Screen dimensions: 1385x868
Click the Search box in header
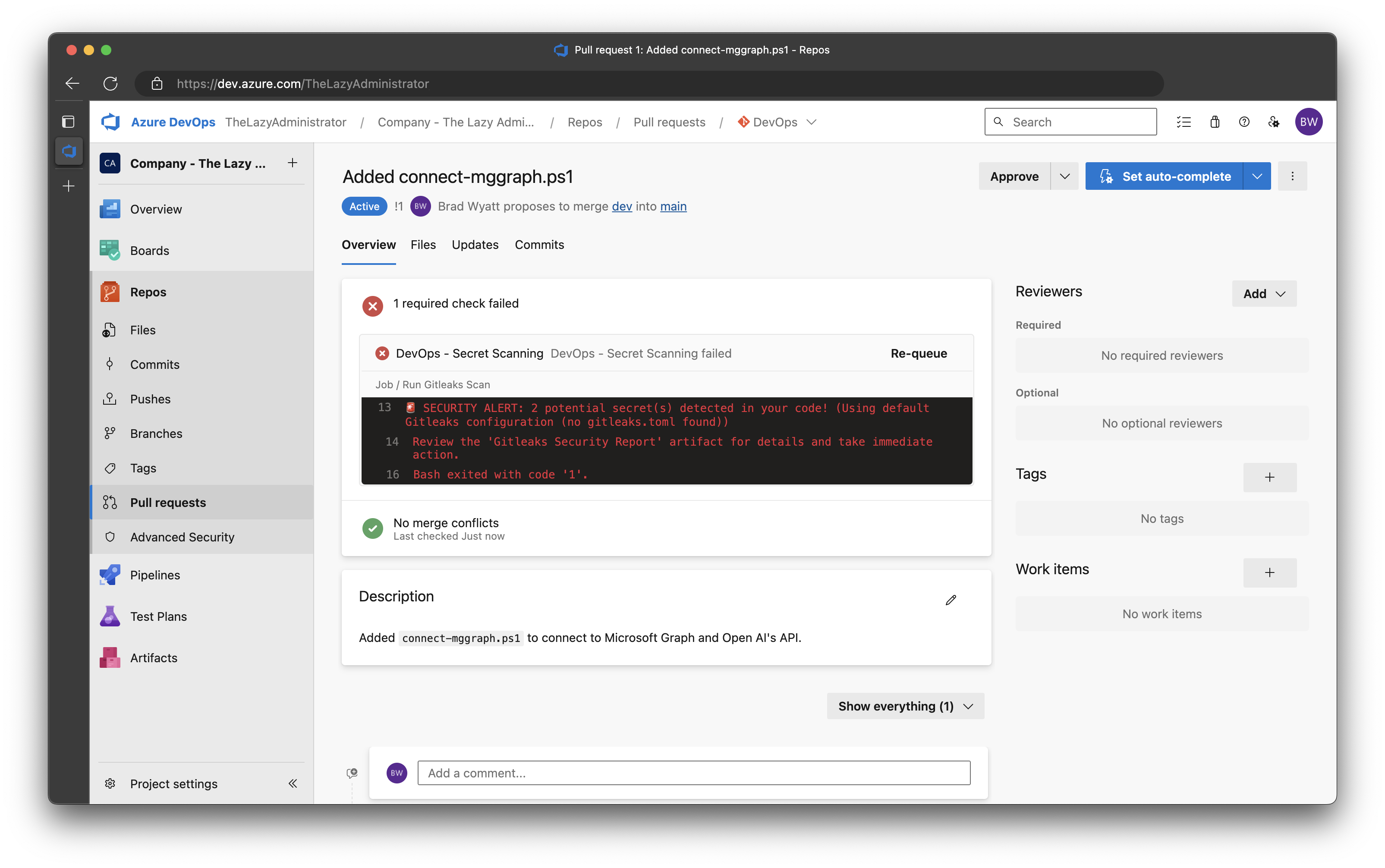click(1070, 122)
